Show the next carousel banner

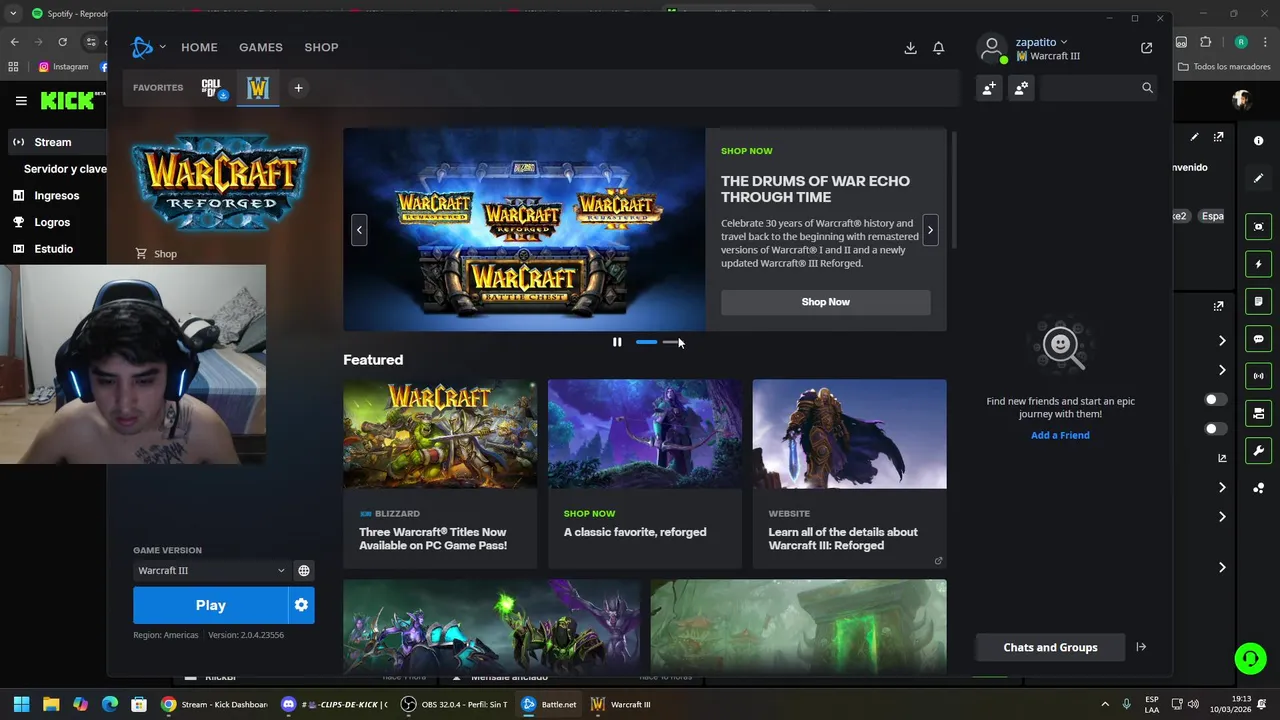930,230
